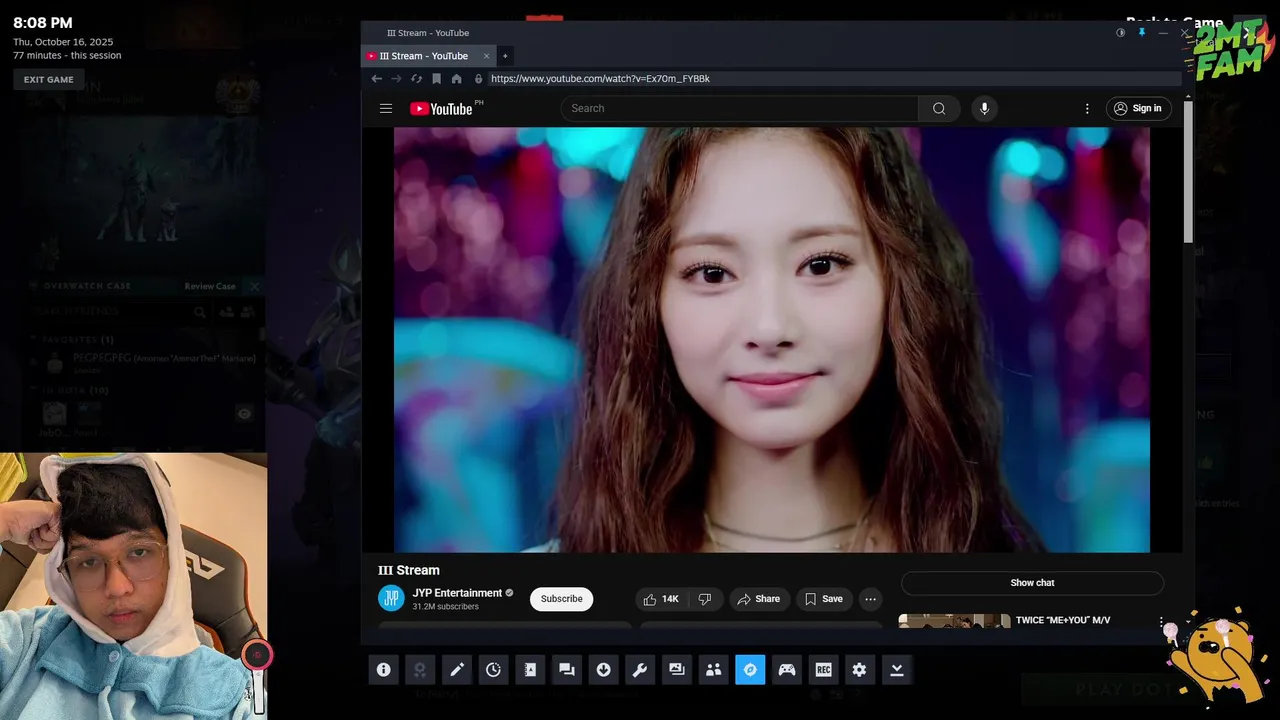Click the YouTube Search field
This screenshot has width=1280, height=720.
coord(739,109)
